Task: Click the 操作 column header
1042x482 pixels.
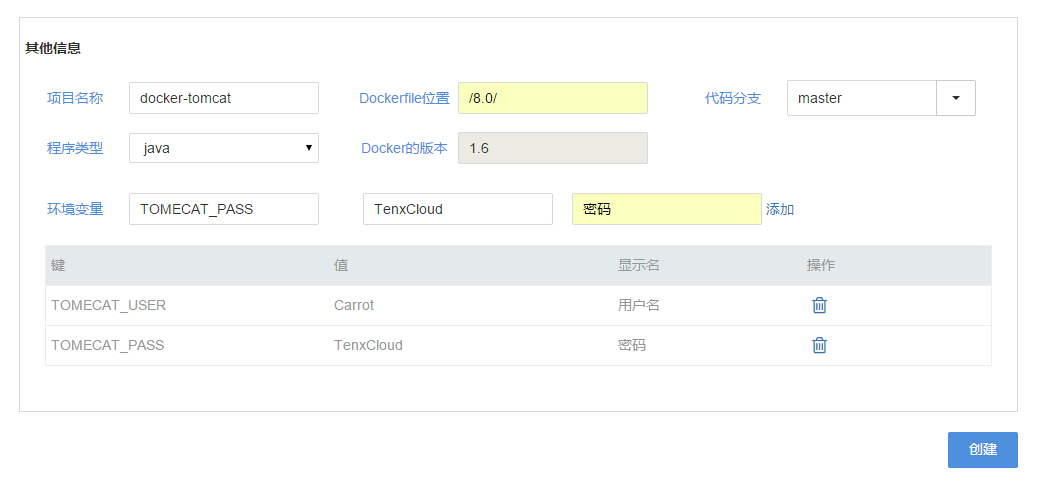Action: (x=821, y=265)
